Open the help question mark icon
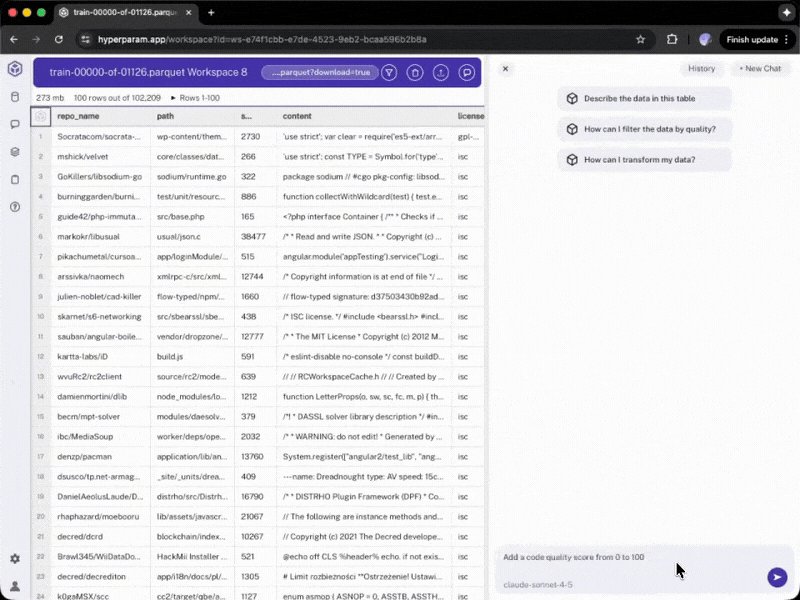This screenshot has height=600, width=800. tap(15, 207)
